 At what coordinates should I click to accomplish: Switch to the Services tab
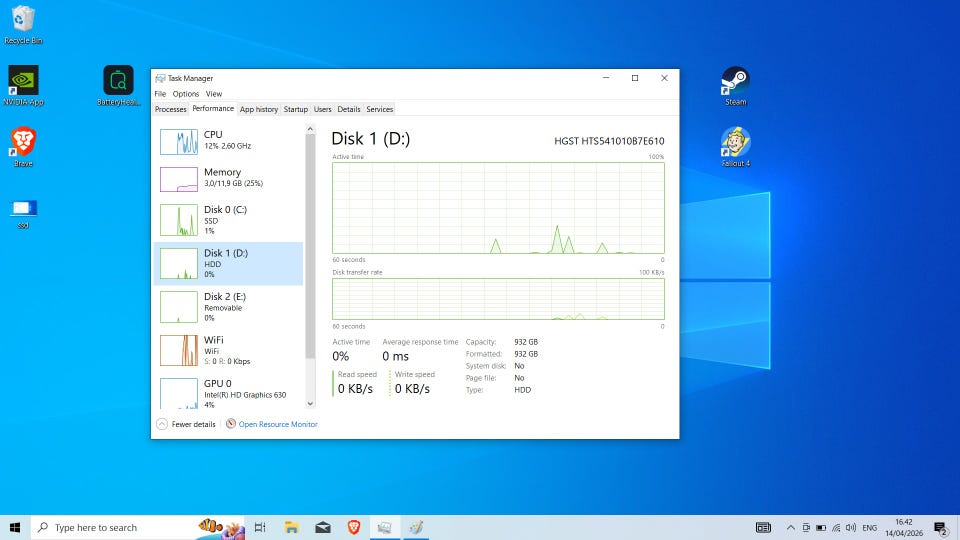pyautogui.click(x=380, y=109)
